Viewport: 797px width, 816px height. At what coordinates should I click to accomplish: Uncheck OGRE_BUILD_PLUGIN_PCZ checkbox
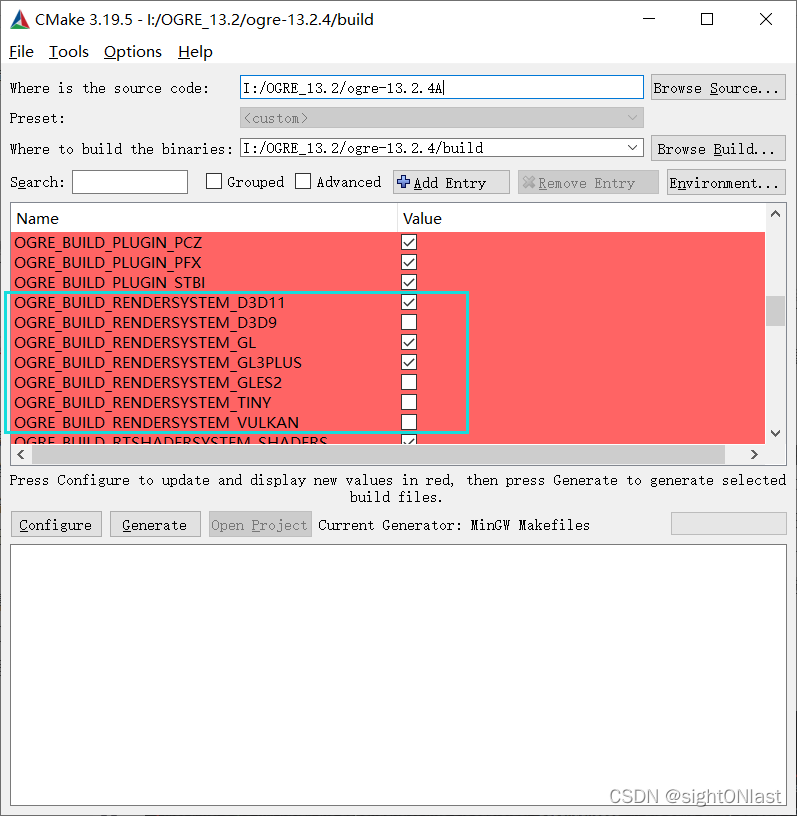click(409, 242)
